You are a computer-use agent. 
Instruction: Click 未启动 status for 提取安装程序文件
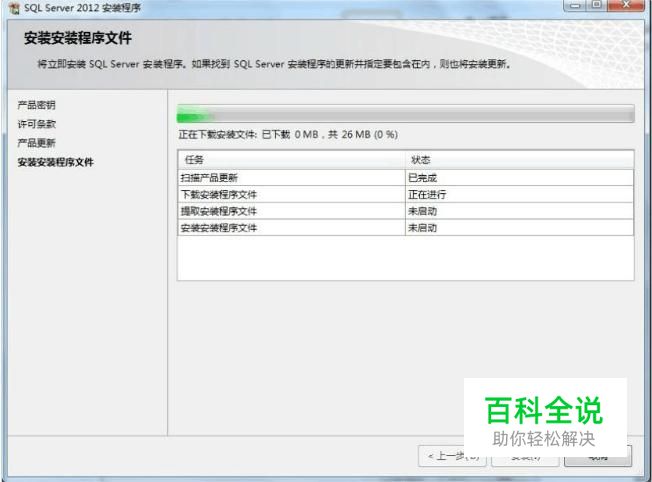pos(519,211)
